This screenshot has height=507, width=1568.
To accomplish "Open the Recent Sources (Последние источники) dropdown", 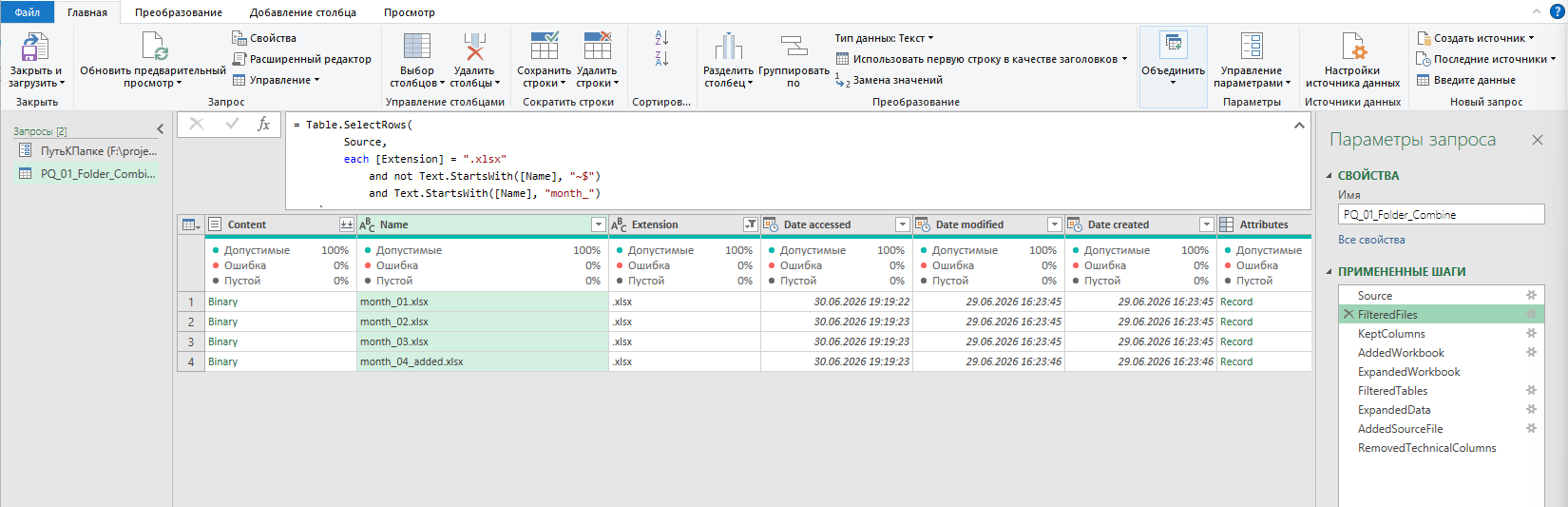I will point(1486,59).
